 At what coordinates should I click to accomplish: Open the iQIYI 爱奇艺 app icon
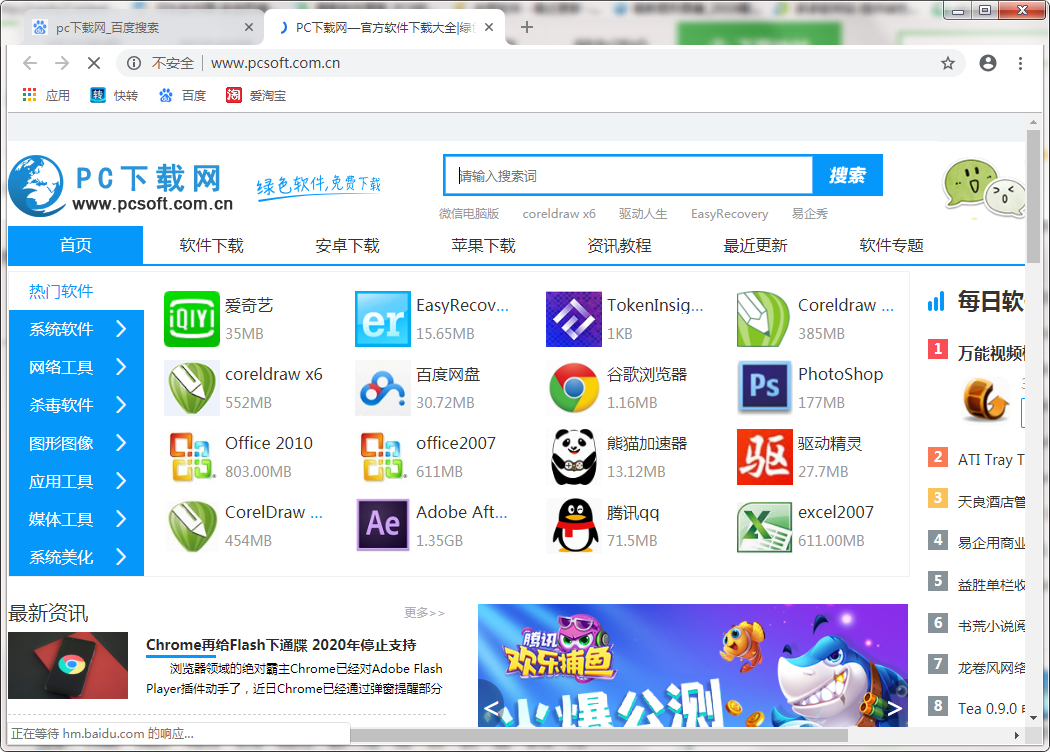point(192,319)
